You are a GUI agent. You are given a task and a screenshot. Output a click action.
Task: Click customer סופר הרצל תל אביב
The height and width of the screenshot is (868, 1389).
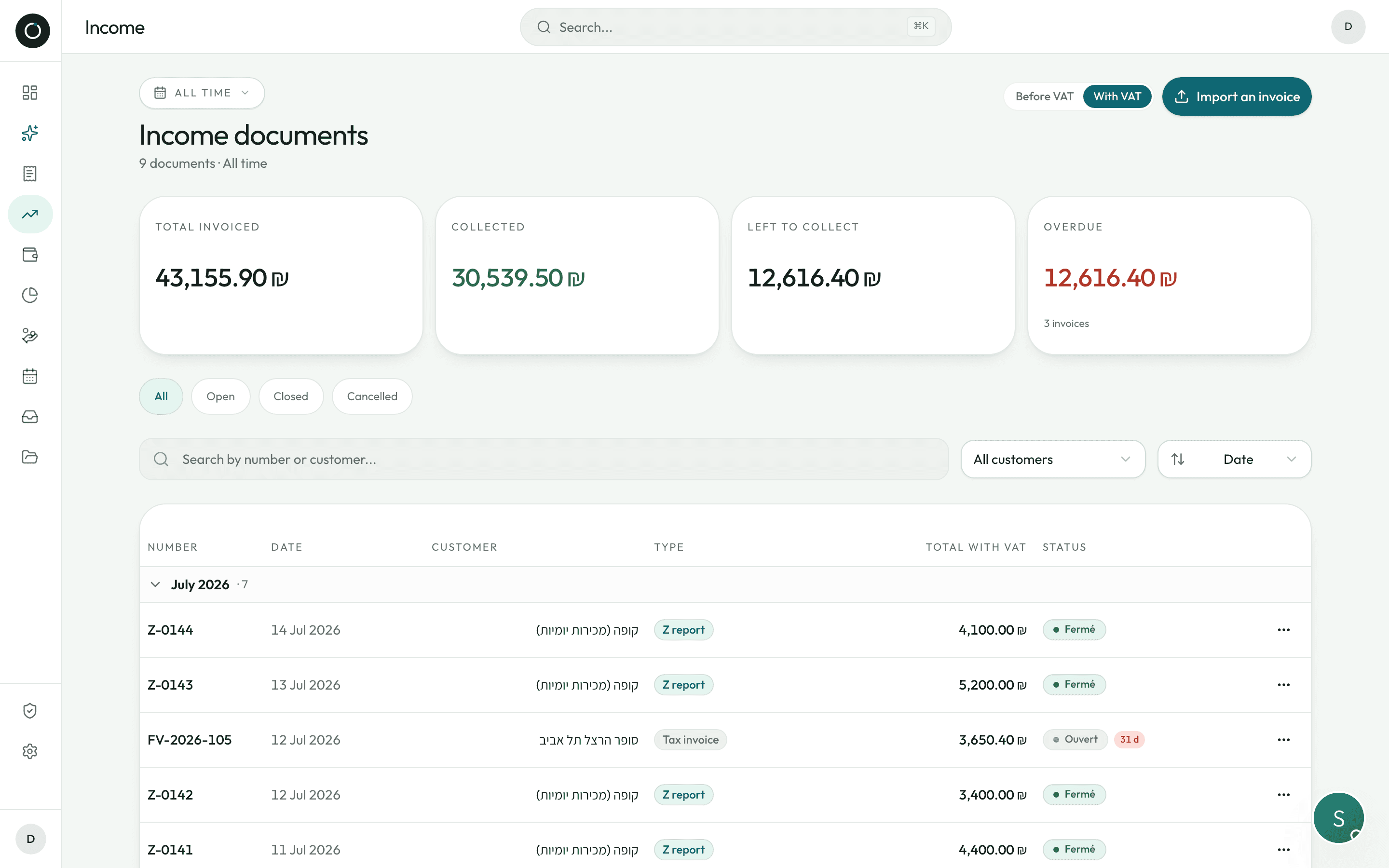click(x=588, y=740)
